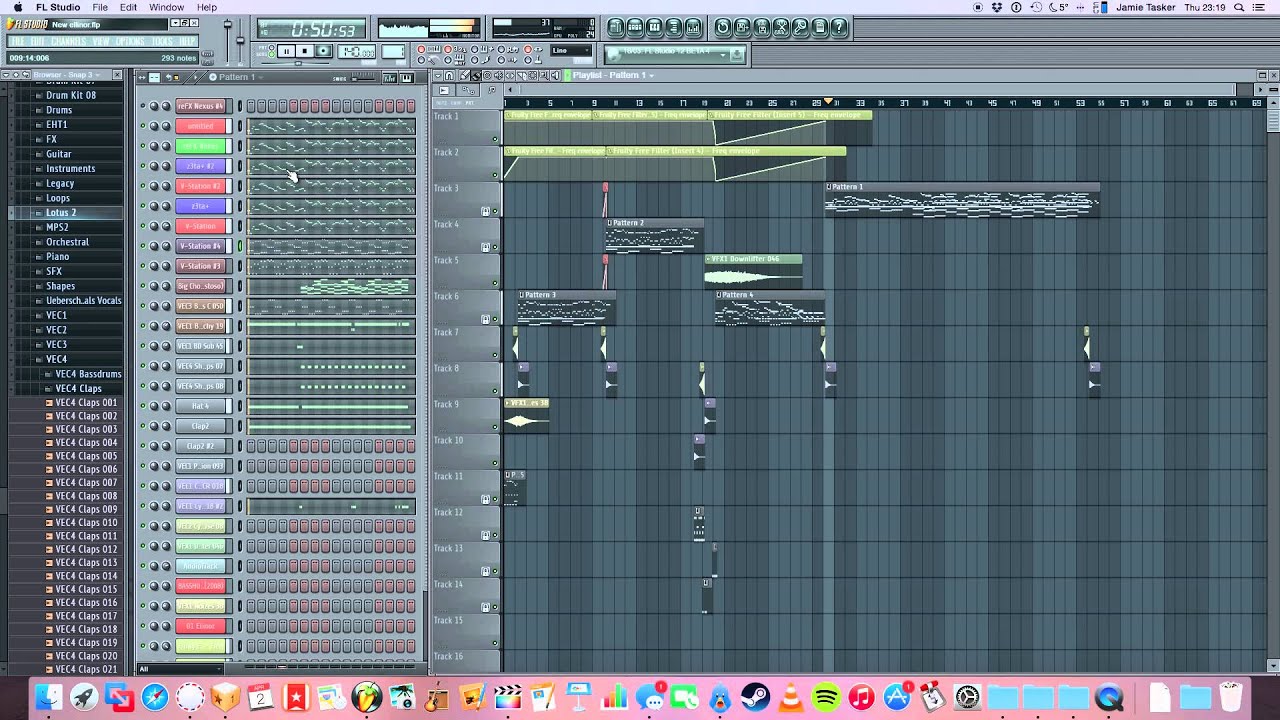1280x720 pixels.
Task: Open the VEC1 BD Sub 45 channel button
Action: [200, 346]
